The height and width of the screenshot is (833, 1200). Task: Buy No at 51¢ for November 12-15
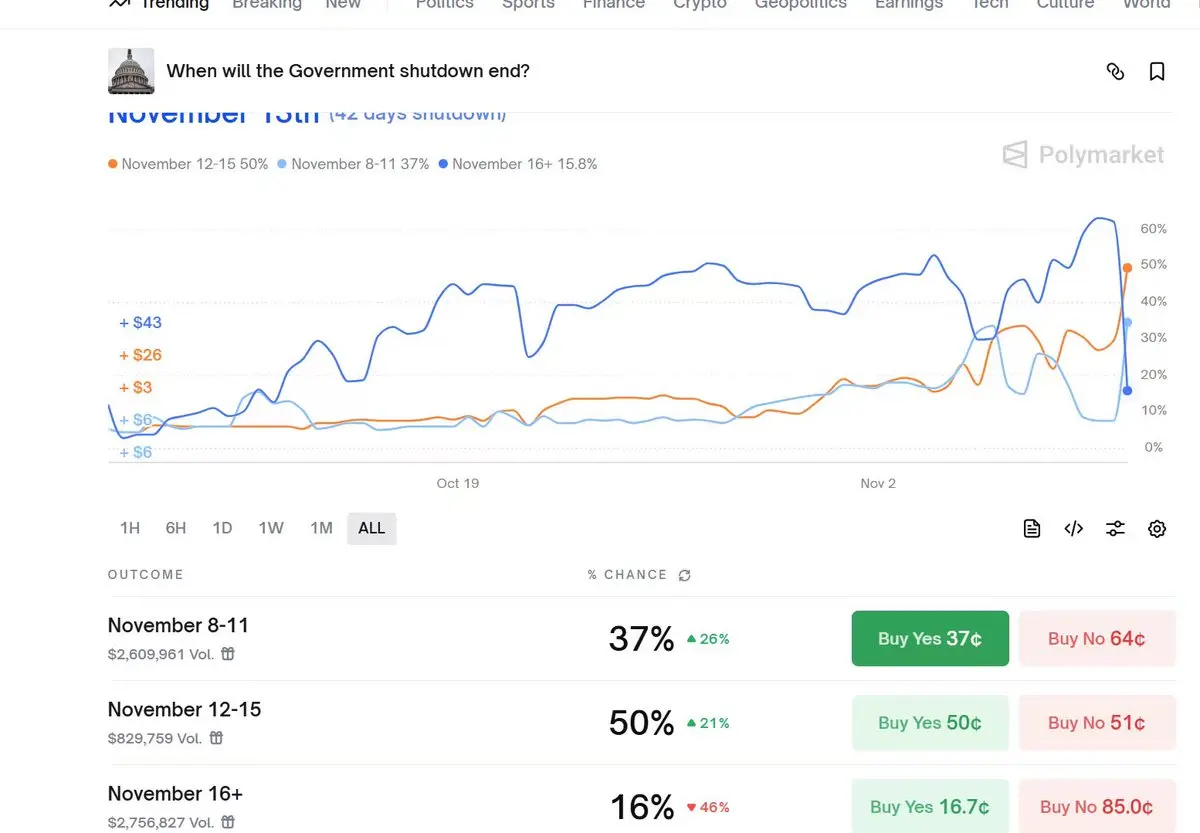point(1096,722)
